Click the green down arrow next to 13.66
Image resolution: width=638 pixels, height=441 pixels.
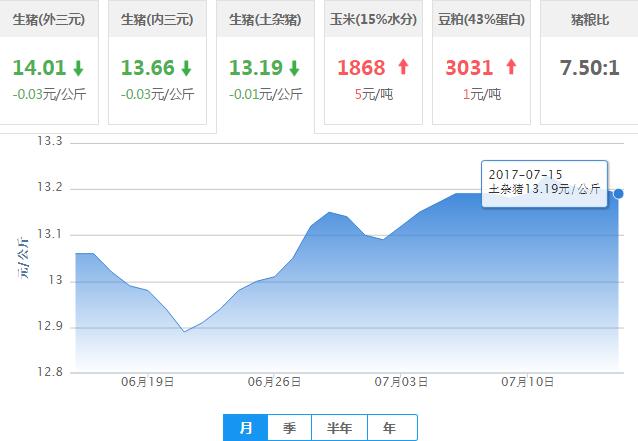click(186, 68)
